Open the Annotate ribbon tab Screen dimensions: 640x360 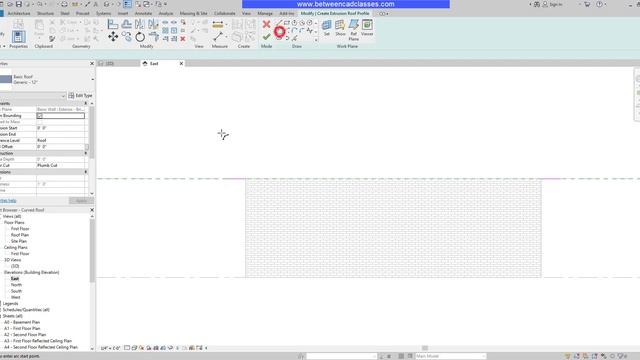[143, 13]
